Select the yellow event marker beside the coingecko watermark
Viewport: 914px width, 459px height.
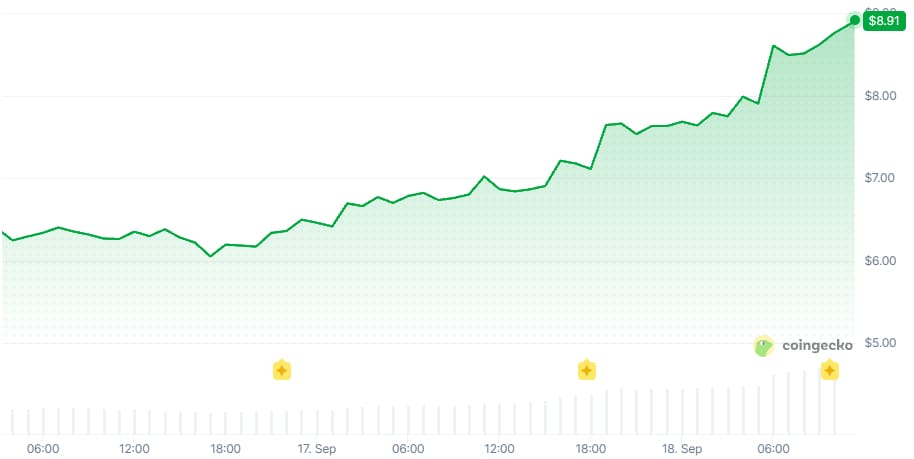829,370
